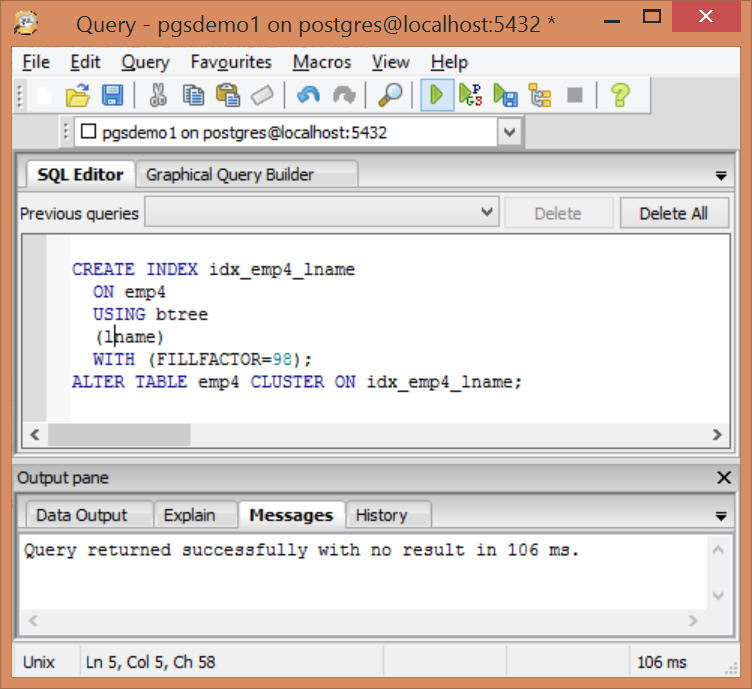Cancel the query with the stop square icon

[x=575, y=95]
